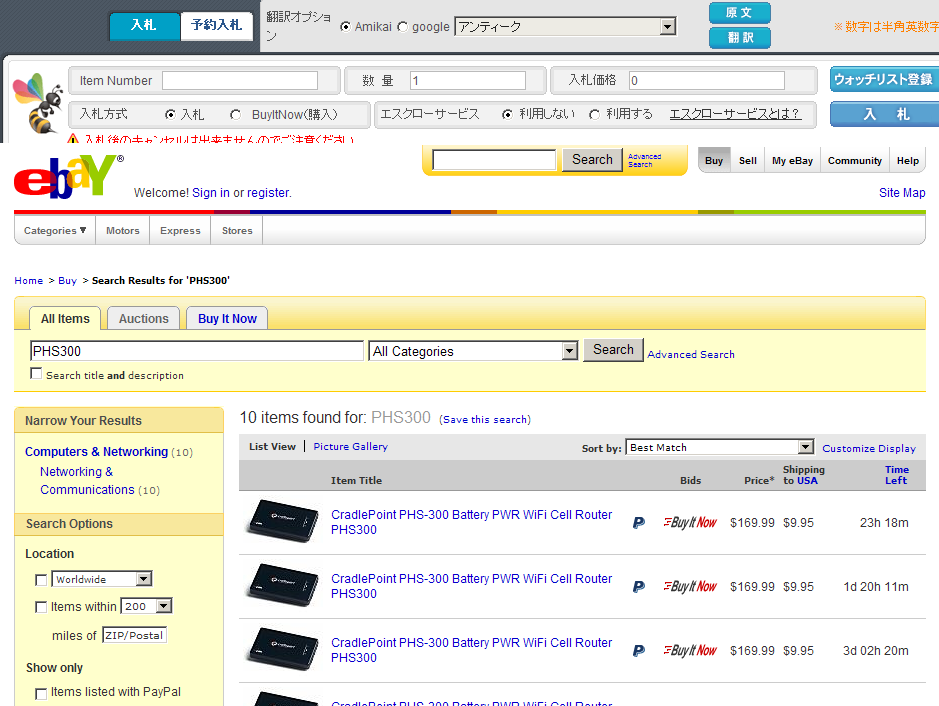This screenshot has height=706, width=939.
Task: Click the 翻訳 translate button
Action: pos(740,38)
